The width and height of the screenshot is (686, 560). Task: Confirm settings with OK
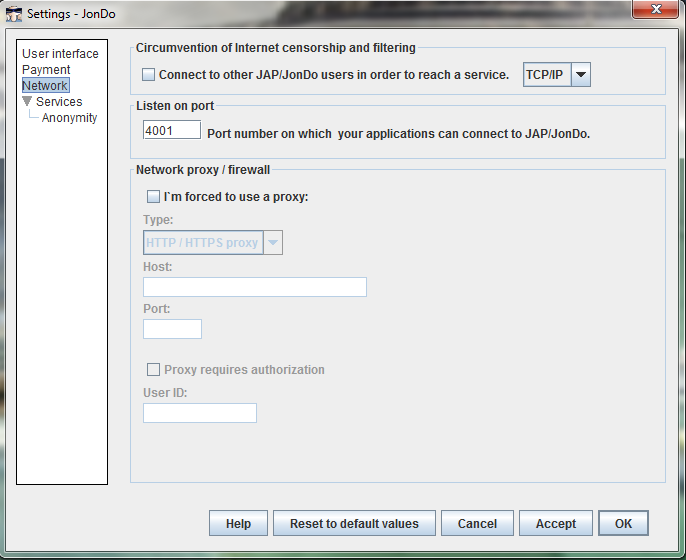pyautogui.click(x=623, y=524)
